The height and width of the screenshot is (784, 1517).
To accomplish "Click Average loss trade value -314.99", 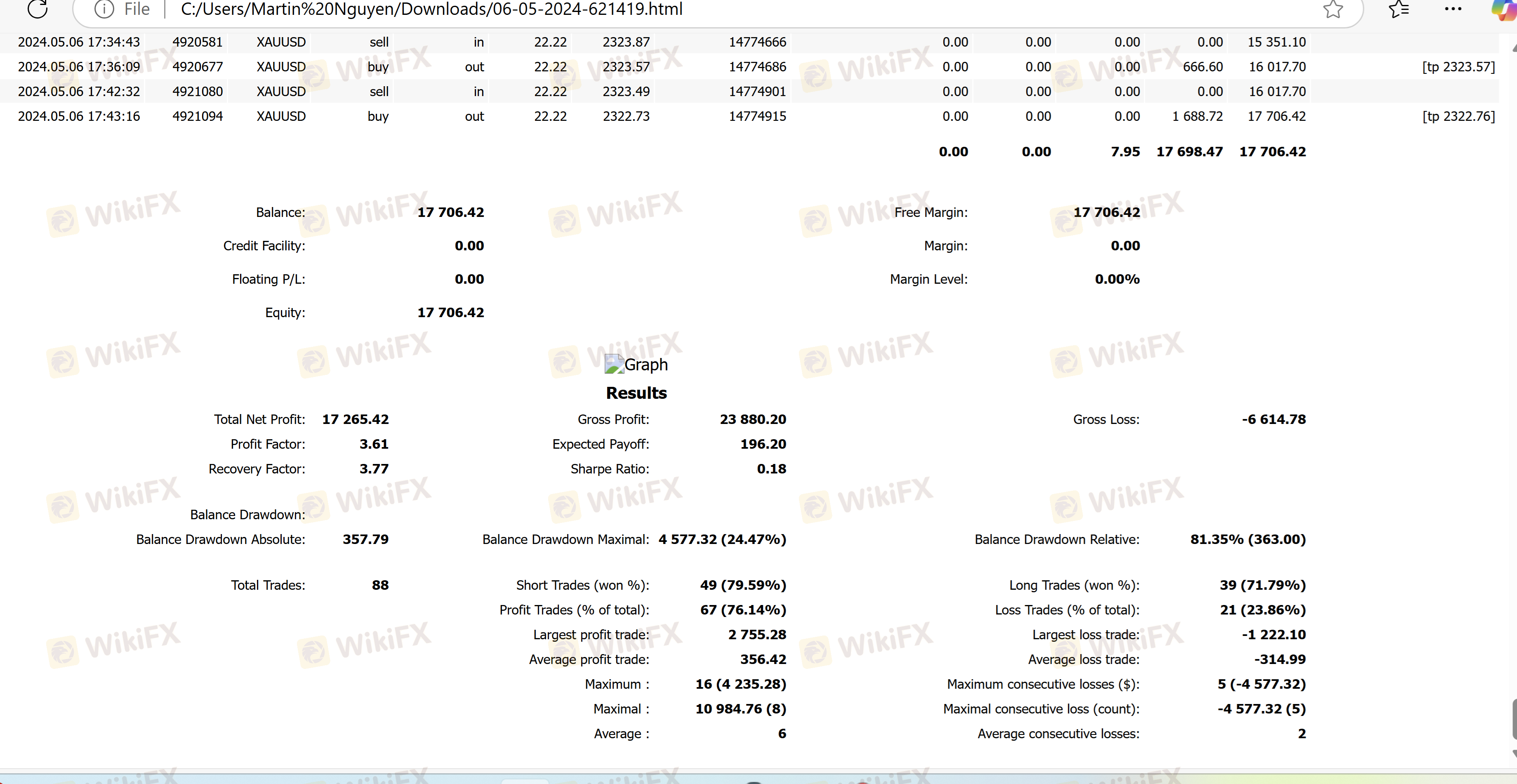I will 1280,660.
